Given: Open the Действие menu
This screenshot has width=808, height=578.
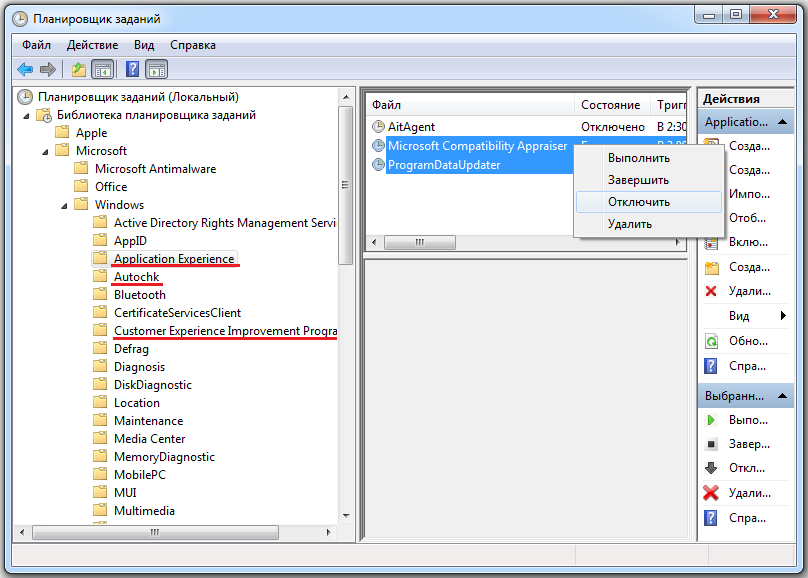Looking at the screenshot, I should (92, 45).
